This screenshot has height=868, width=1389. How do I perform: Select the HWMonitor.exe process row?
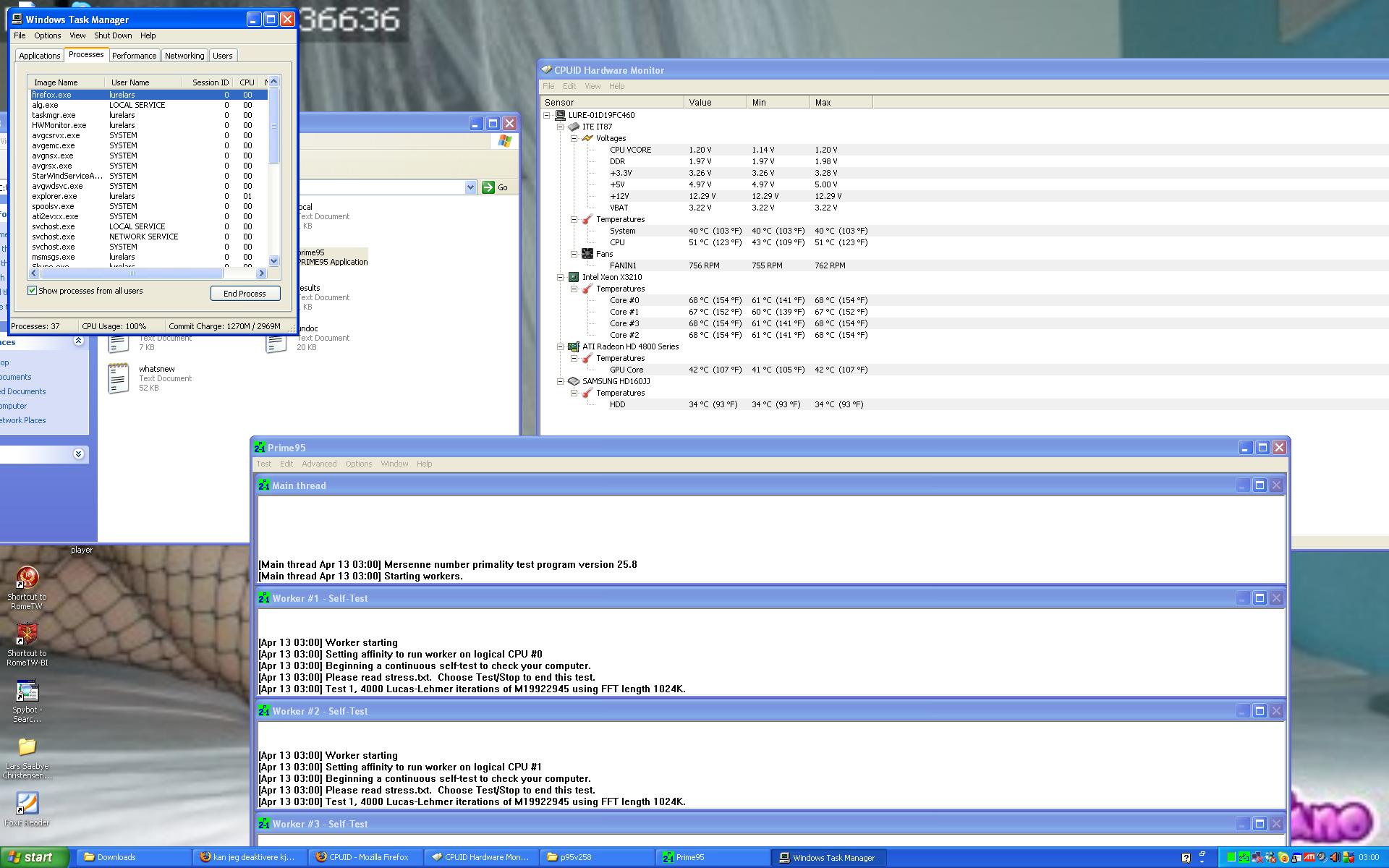[148, 125]
